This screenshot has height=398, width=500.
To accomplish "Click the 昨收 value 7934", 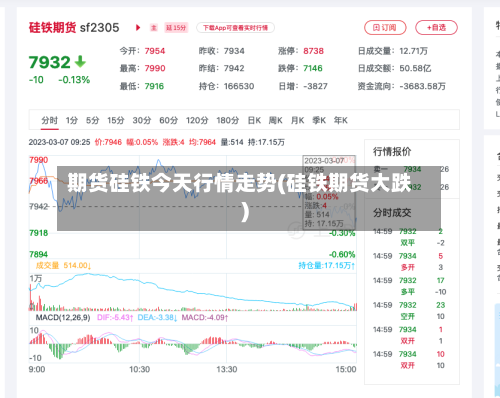I will [234, 51].
